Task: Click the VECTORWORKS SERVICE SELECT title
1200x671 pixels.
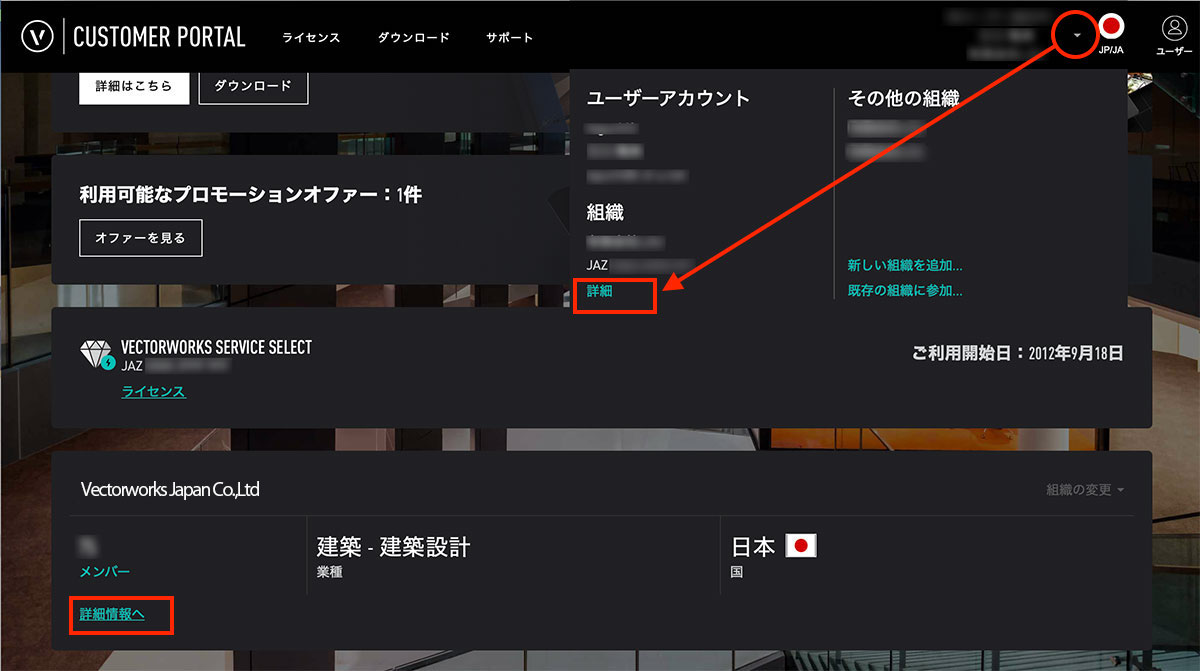Action: click(217, 347)
